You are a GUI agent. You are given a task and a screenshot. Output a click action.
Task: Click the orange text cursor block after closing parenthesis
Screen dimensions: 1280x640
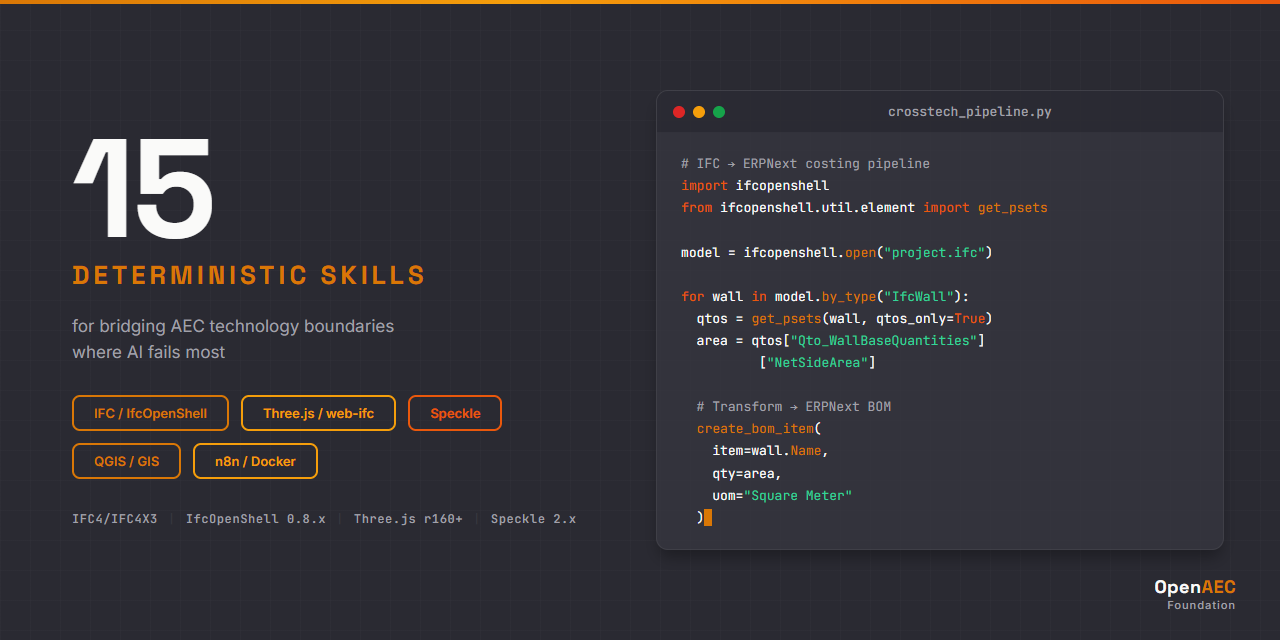(x=708, y=517)
